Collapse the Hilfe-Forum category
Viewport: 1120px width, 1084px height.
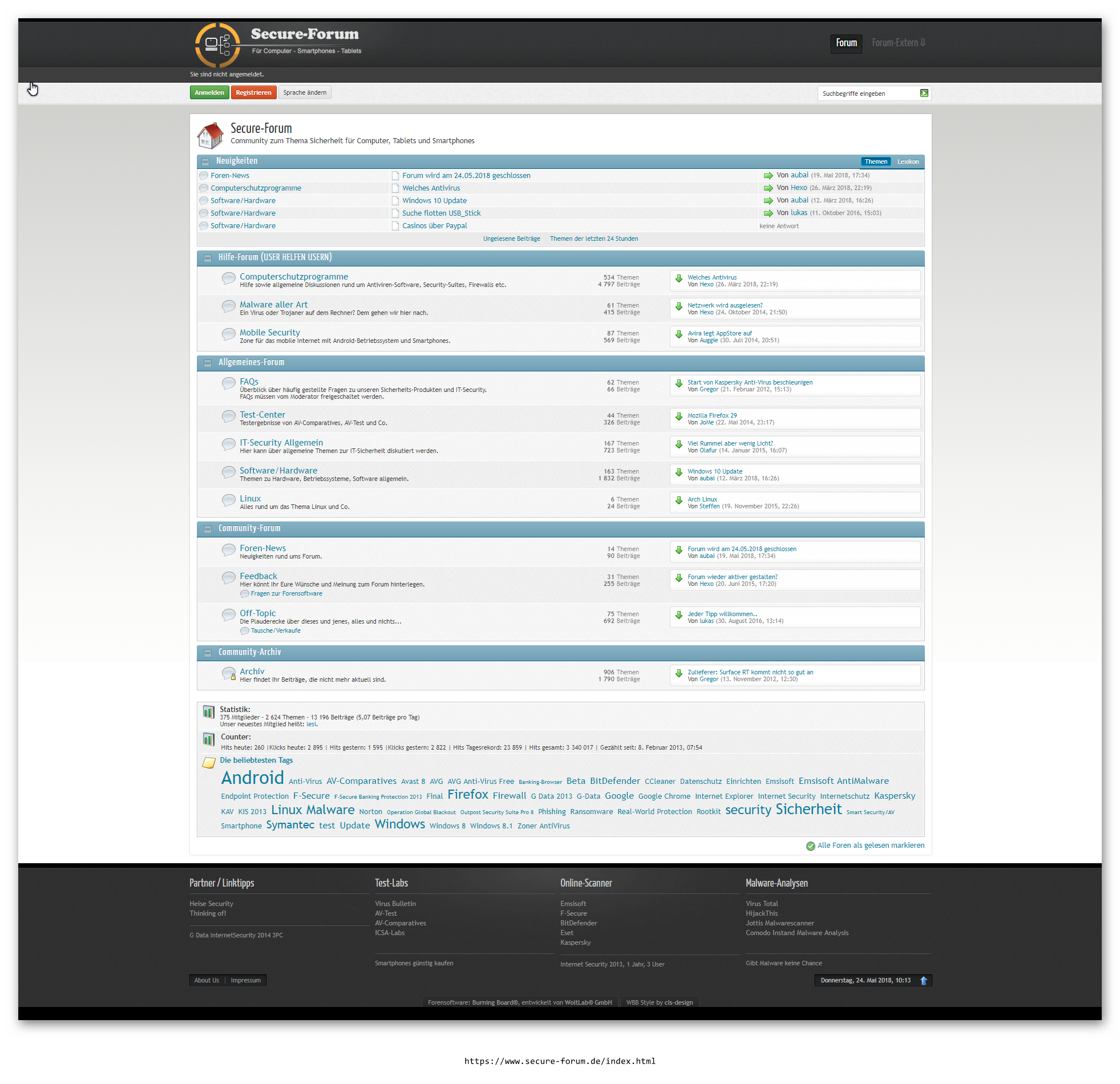point(208,258)
